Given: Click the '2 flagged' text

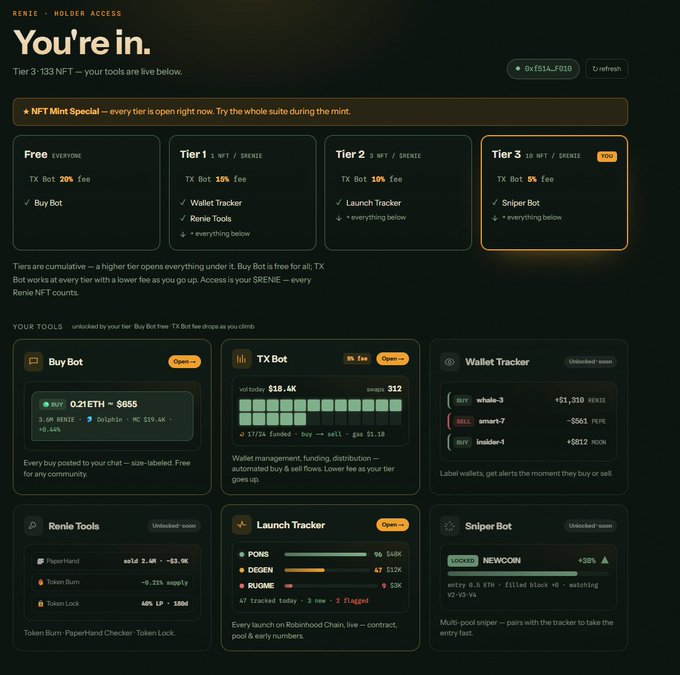Looking at the screenshot, I should click(352, 601).
